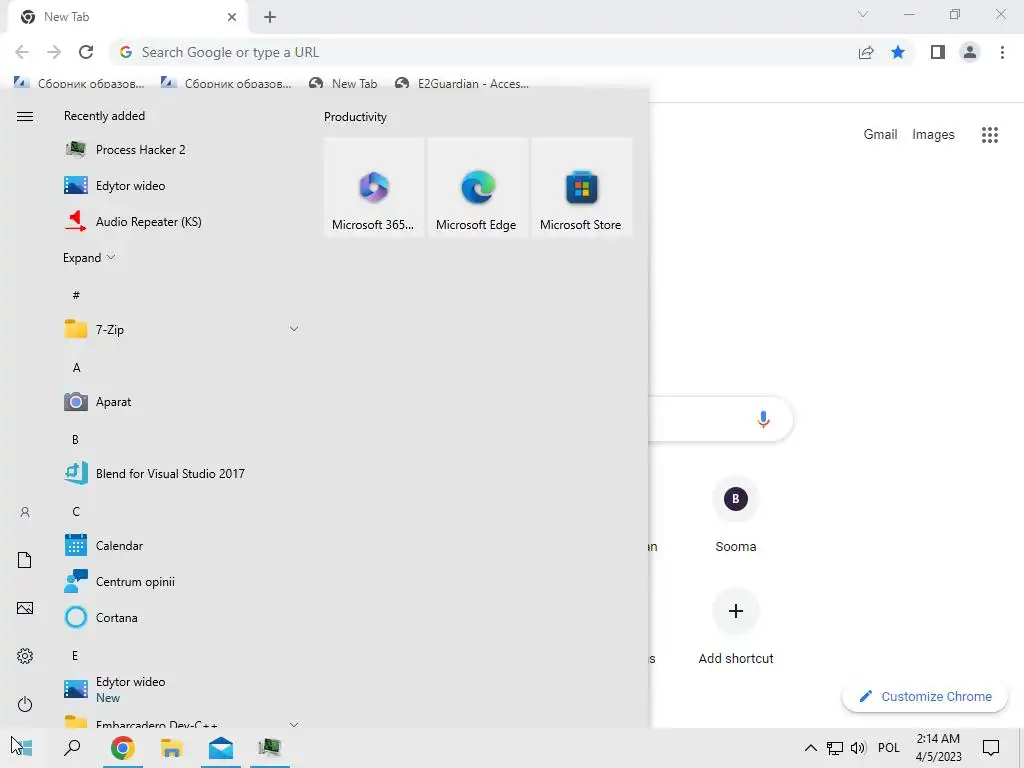Open Centrum opinii app
The image size is (1024, 768).
[182, 581]
